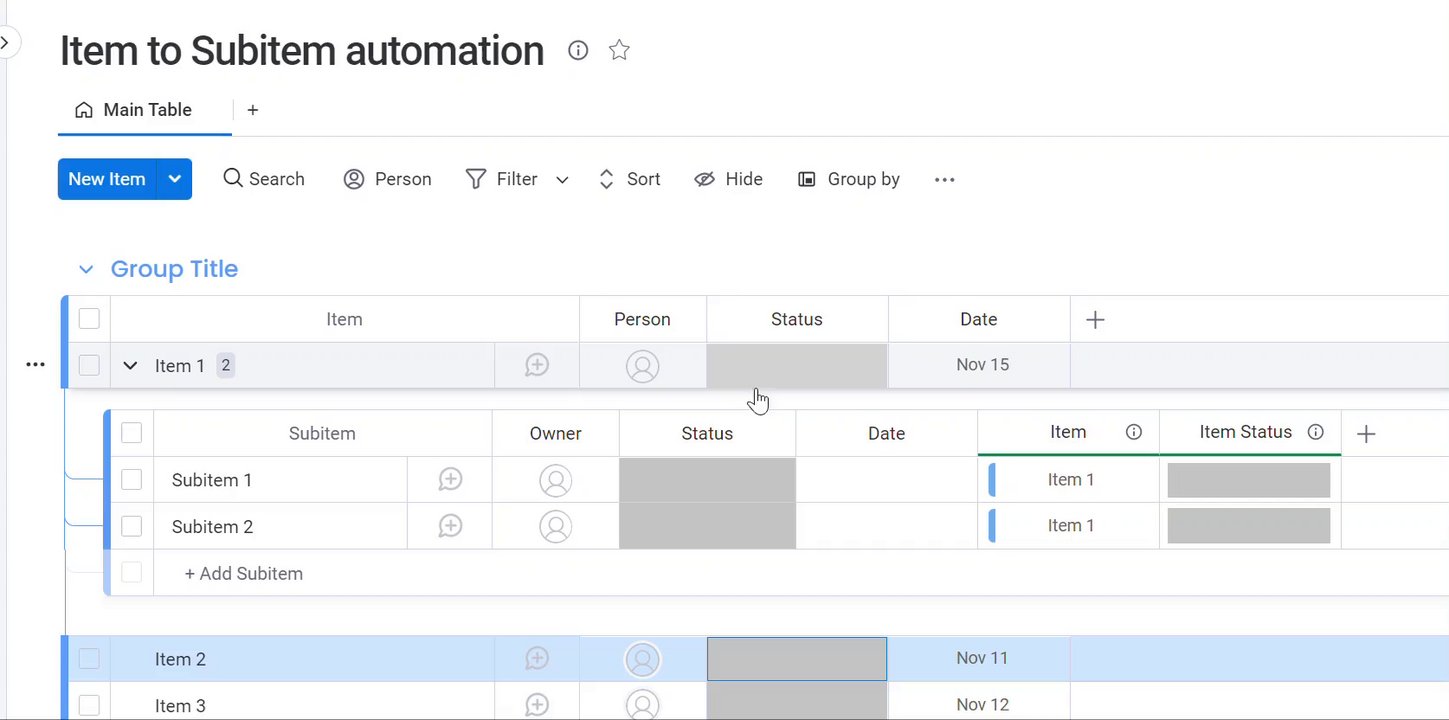This screenshot has width=1449, height=720.
Task: Check the Item 3 checkbox
Action: coord(89,705)
